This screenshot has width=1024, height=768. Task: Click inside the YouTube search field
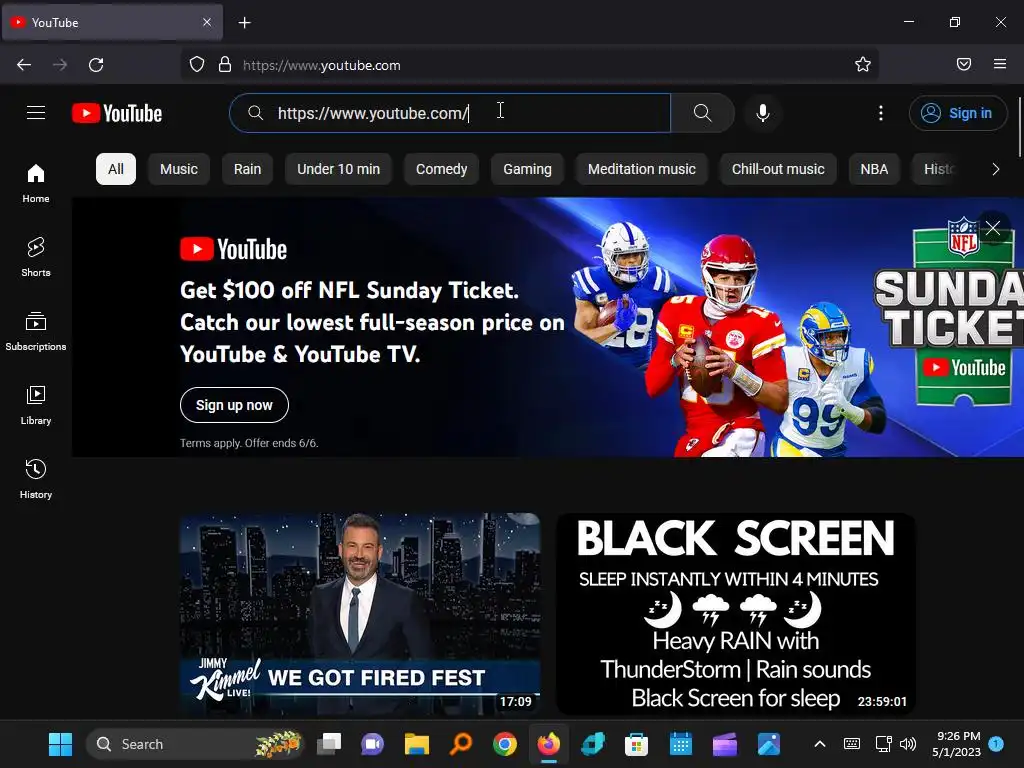[451, 113]
